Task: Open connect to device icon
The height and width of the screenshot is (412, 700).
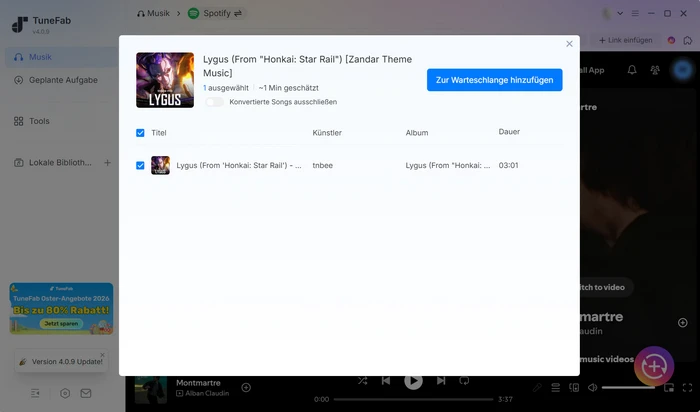Action: 574,387
